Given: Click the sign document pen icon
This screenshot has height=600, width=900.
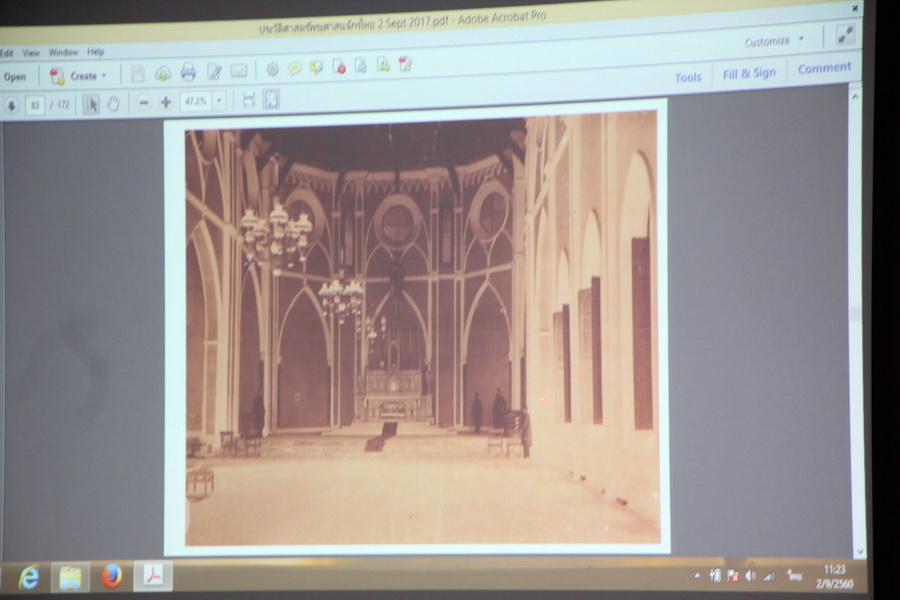Looking at the screenshot, I should pos(406,64).
